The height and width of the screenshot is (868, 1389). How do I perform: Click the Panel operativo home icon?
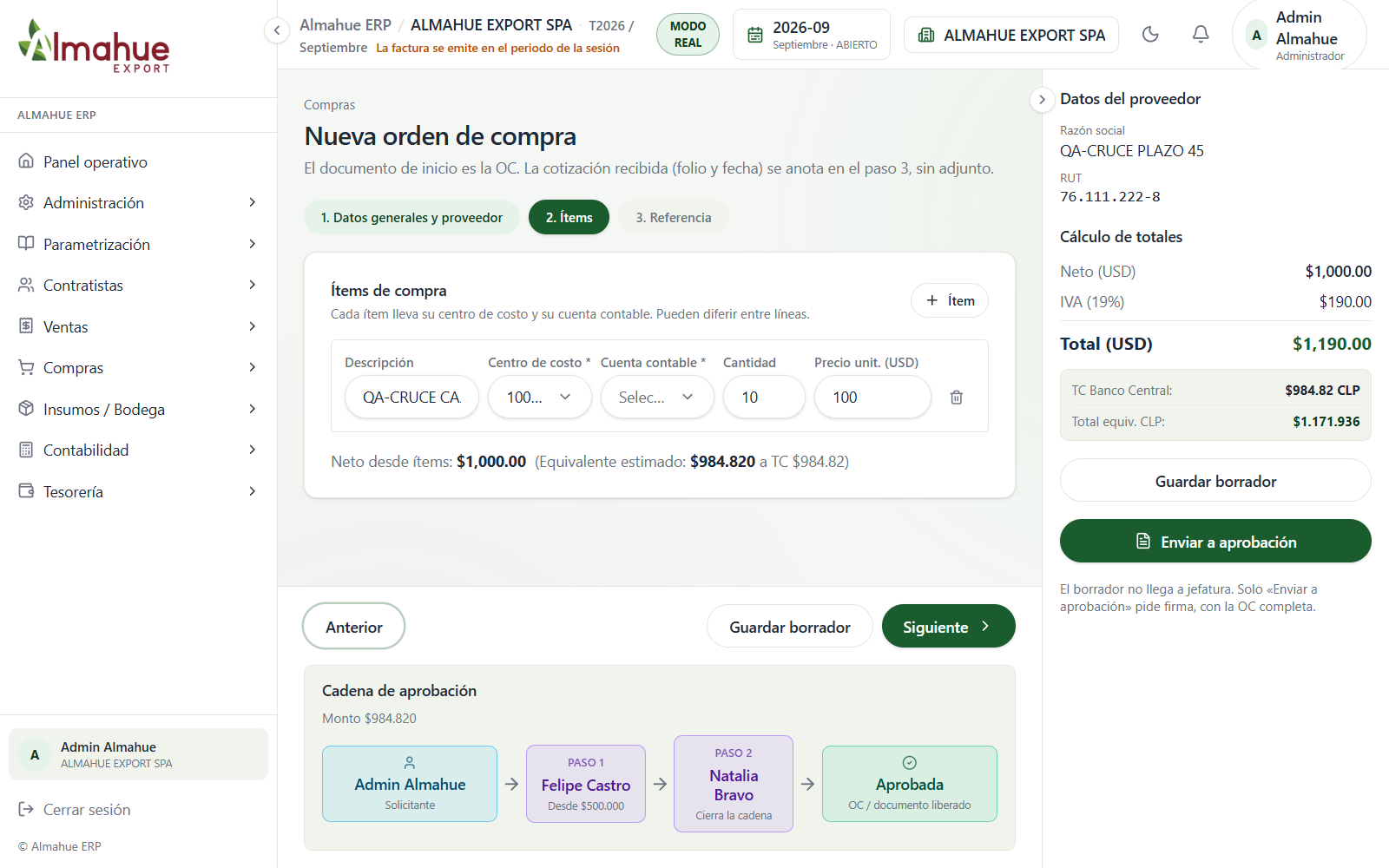[26, 161]
